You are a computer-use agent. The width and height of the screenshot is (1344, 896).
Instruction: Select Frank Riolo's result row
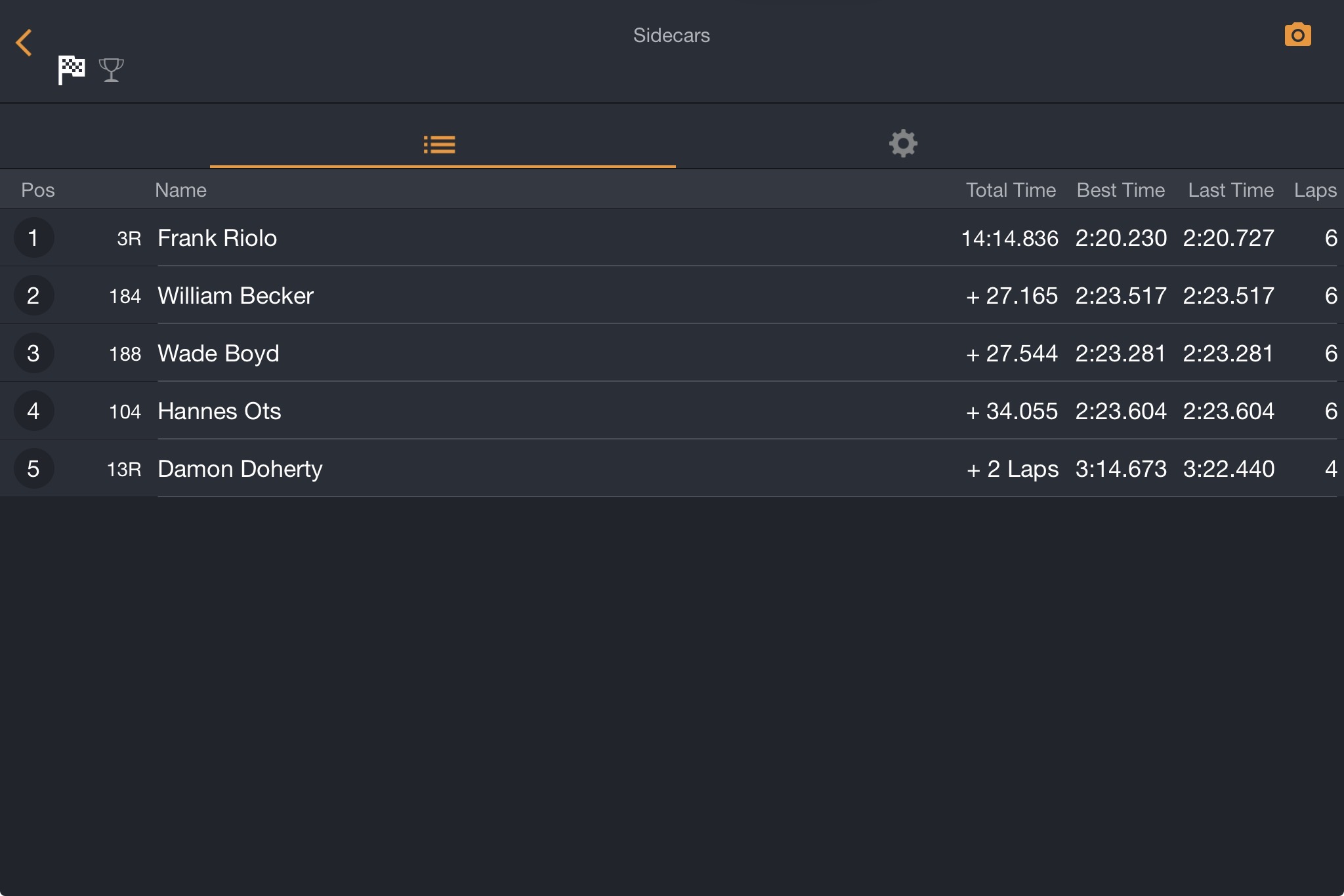point(672,237)
